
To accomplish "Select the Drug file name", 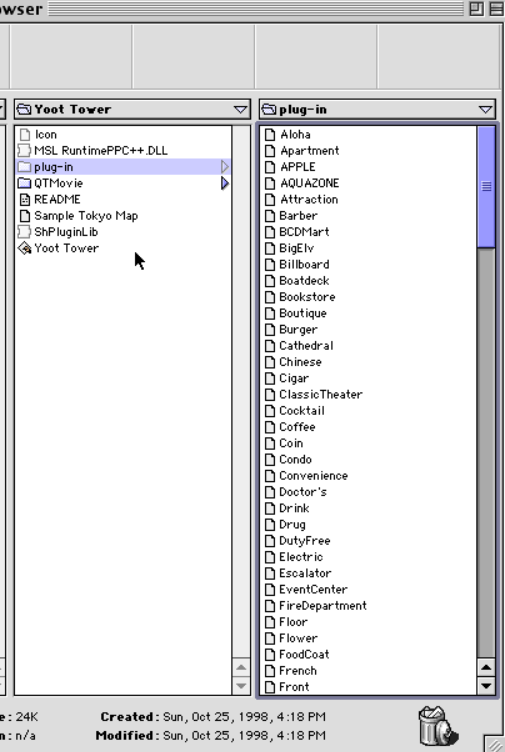I will pyautogui.click(x=293, y=525).
